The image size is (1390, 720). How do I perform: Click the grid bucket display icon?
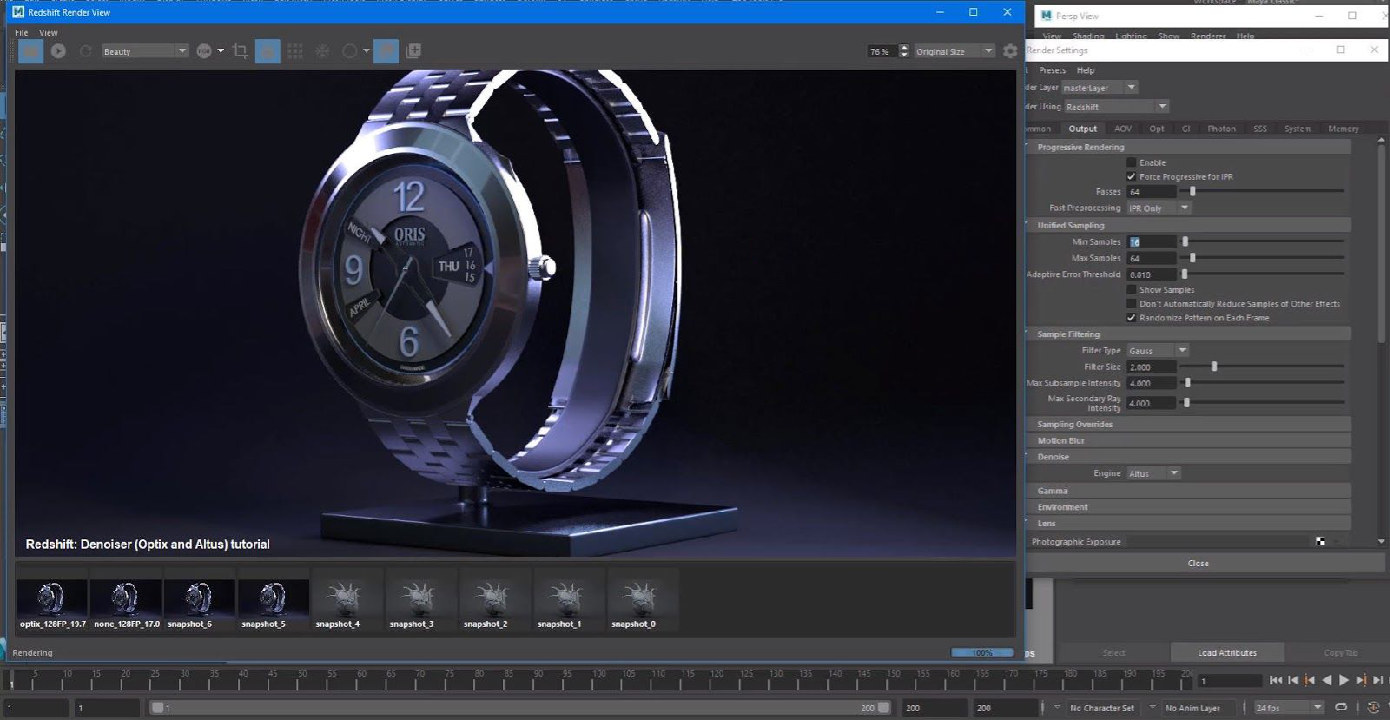[x=295, y=51]
